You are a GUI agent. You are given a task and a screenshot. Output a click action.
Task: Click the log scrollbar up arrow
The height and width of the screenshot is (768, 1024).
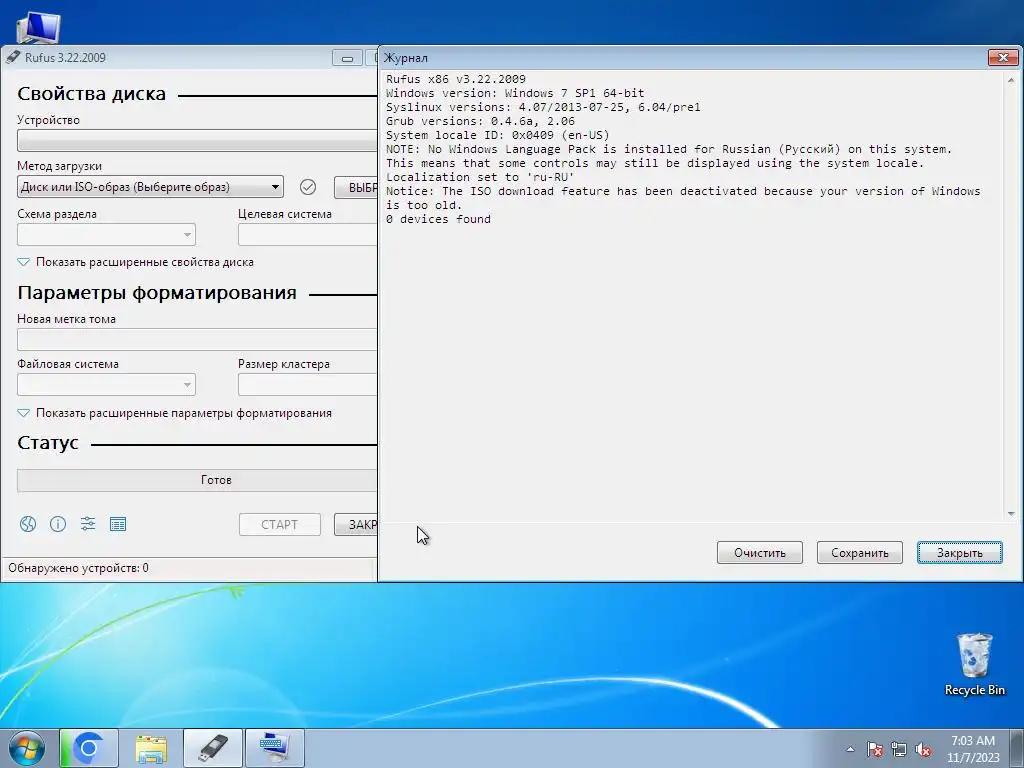coord(1011,79)
